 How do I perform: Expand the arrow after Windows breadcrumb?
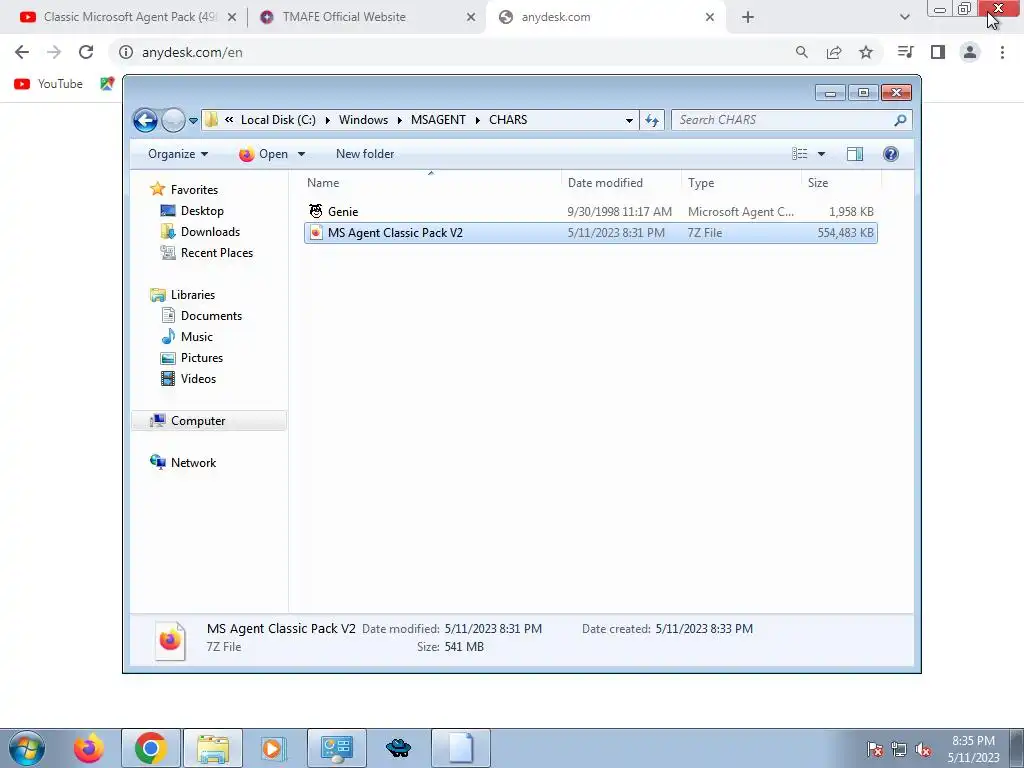(x=399, y=120)
